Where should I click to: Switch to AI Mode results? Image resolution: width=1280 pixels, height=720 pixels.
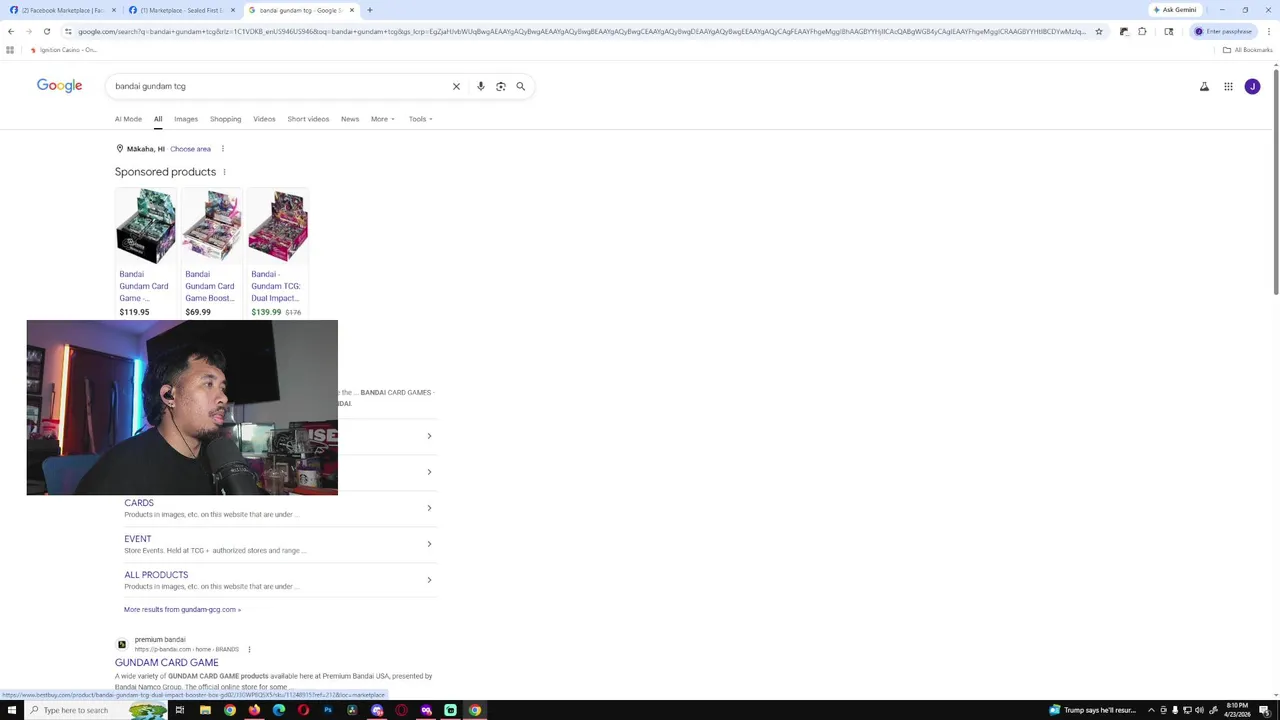(128, 119)
